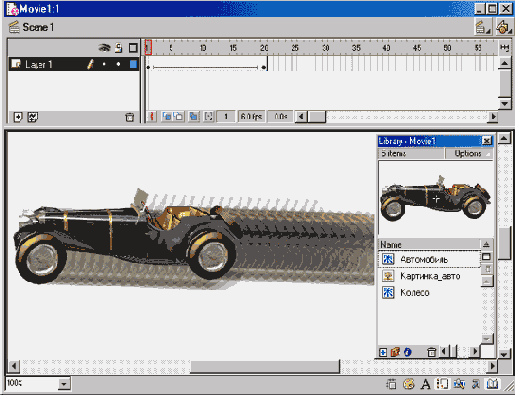515x395 pixels.
Task: Add a new layer with insert layer icon
Action: [x=17, y=117]
